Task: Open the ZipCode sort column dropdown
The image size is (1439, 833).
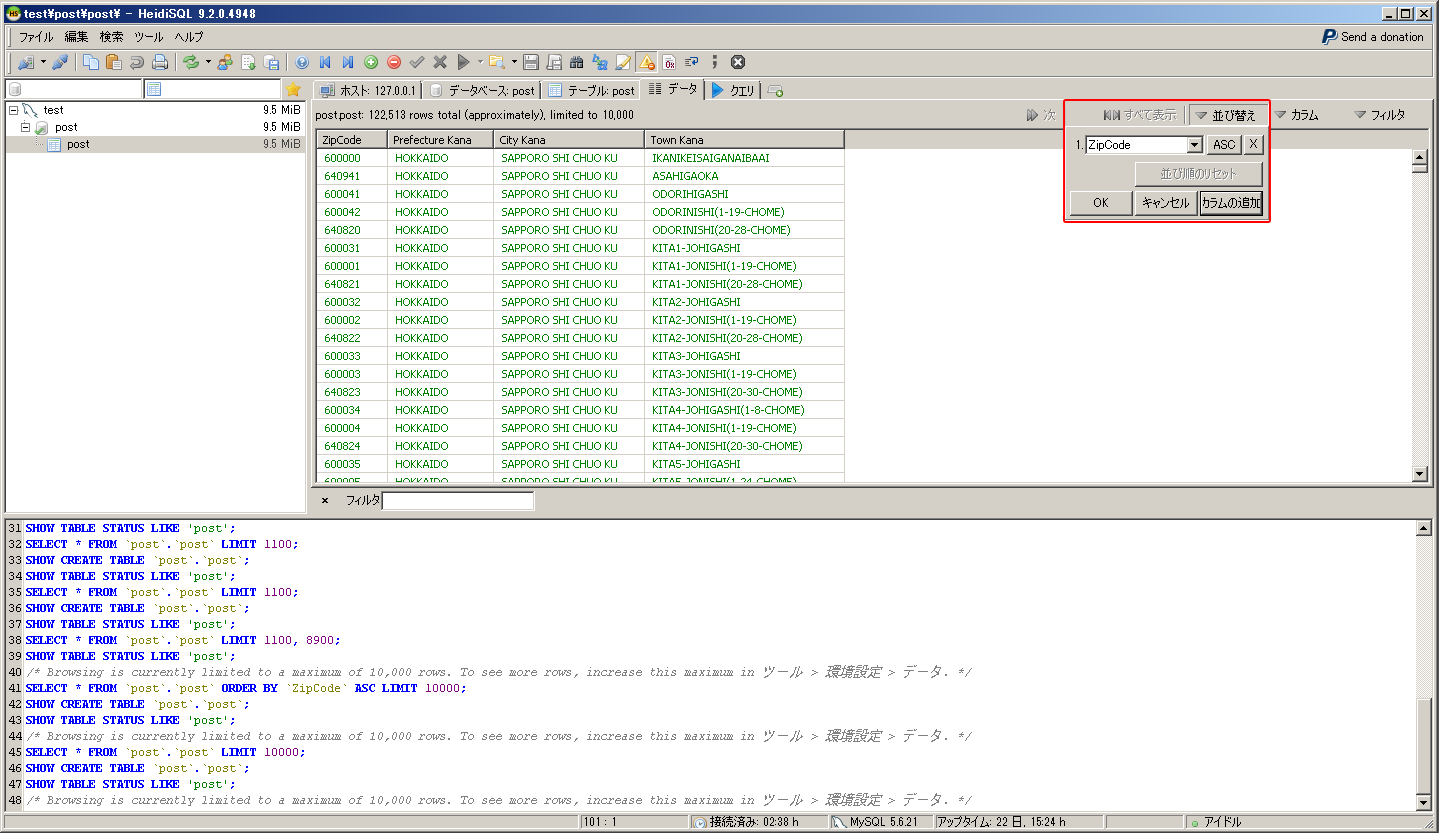Action: [x=1194, y=145]
